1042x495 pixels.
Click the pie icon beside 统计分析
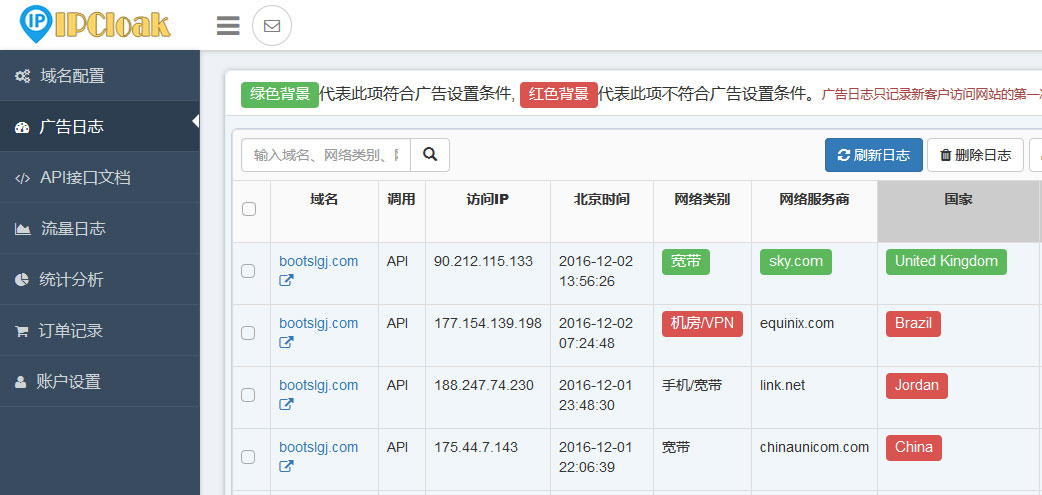[x=22, y=280]
